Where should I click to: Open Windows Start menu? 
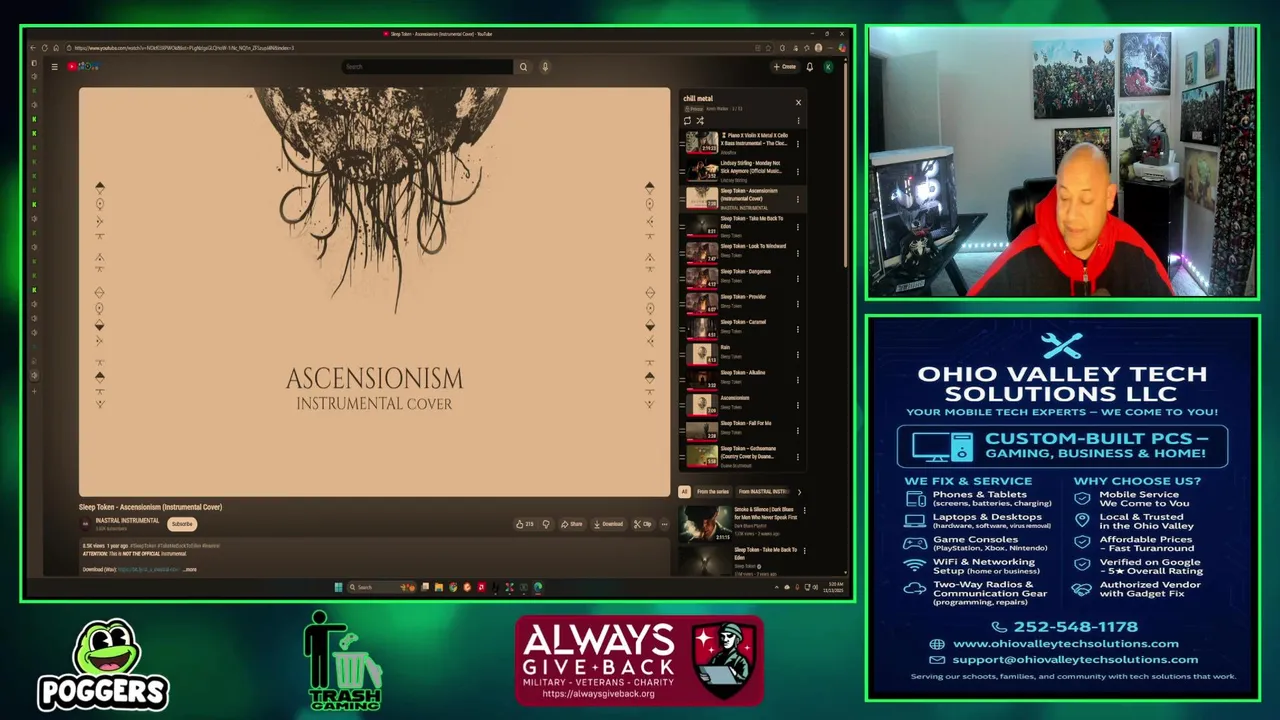(x=338, y=587)
